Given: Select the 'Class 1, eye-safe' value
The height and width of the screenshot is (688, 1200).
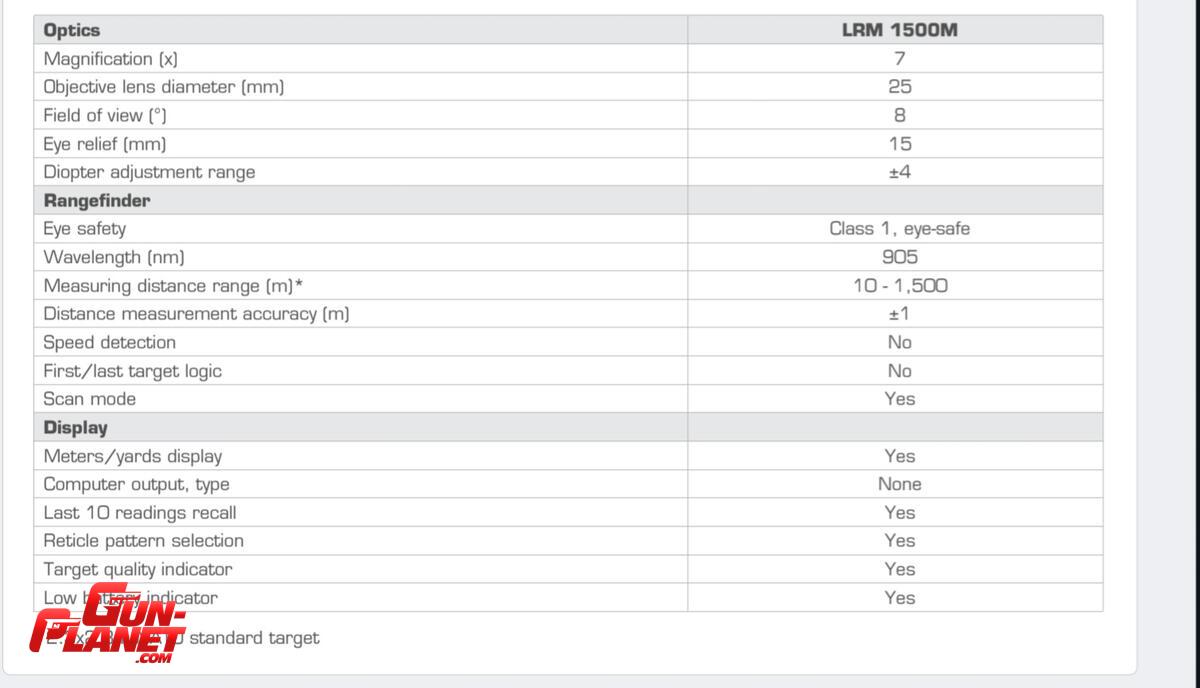Looking at the screenshot, I should 899,228.
